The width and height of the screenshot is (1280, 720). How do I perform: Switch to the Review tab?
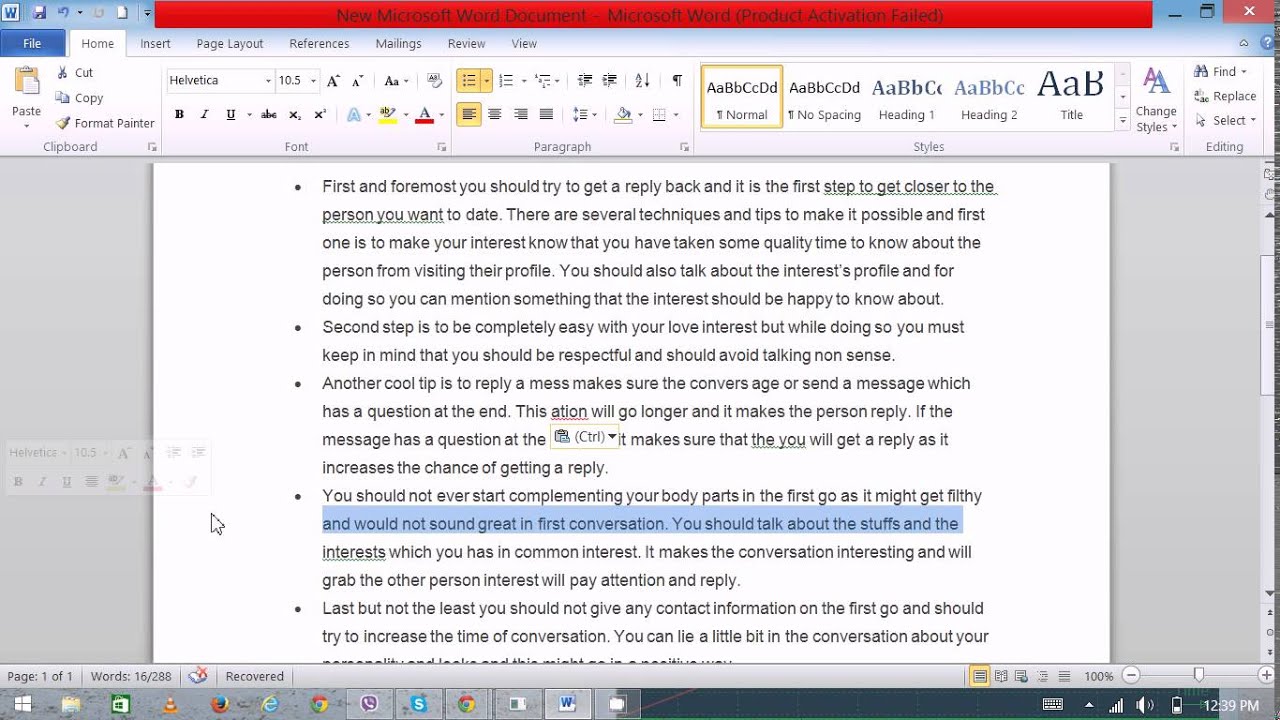click(x=466, y=43)
